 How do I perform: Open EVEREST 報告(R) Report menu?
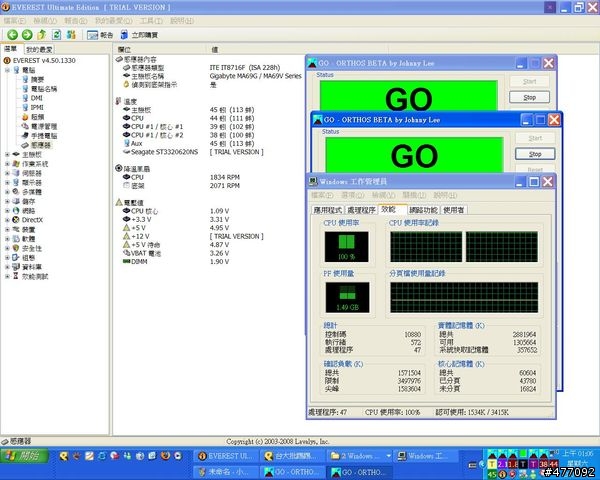click(76, 21)
